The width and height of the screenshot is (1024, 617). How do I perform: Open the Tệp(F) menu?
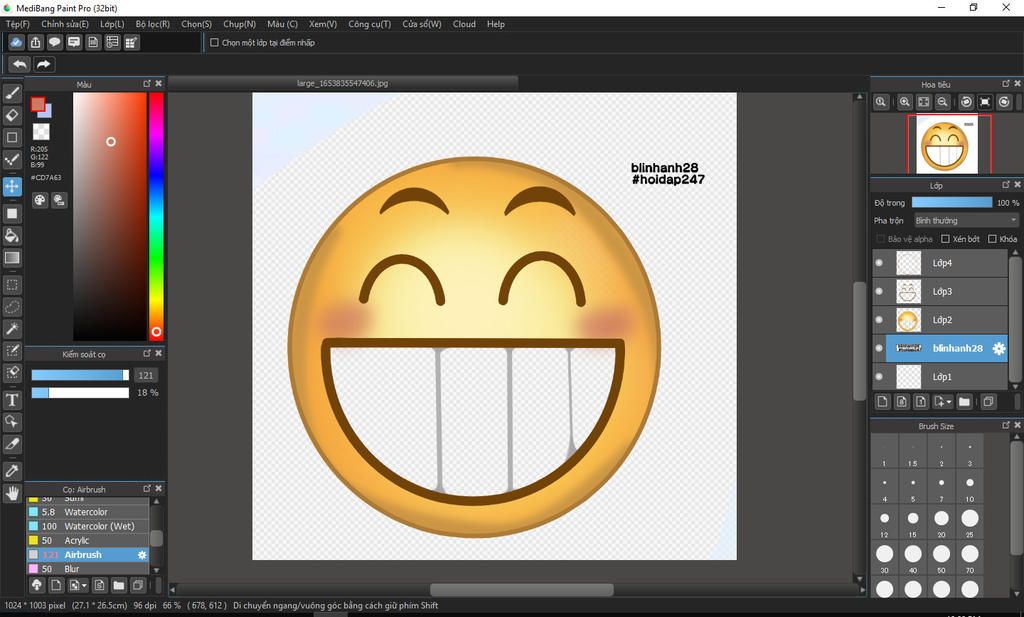click(x=18, y=24)
